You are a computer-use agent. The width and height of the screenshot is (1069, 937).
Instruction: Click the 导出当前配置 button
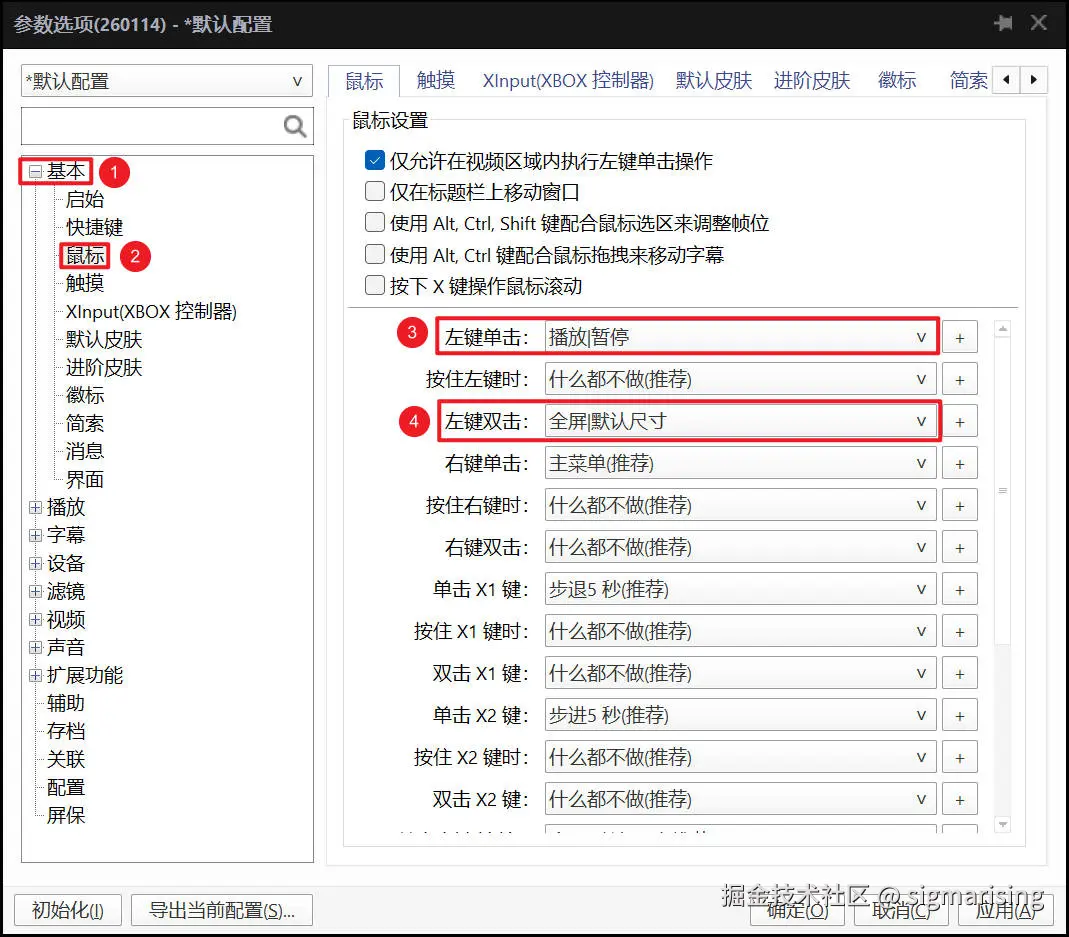(x=221, y=910)
